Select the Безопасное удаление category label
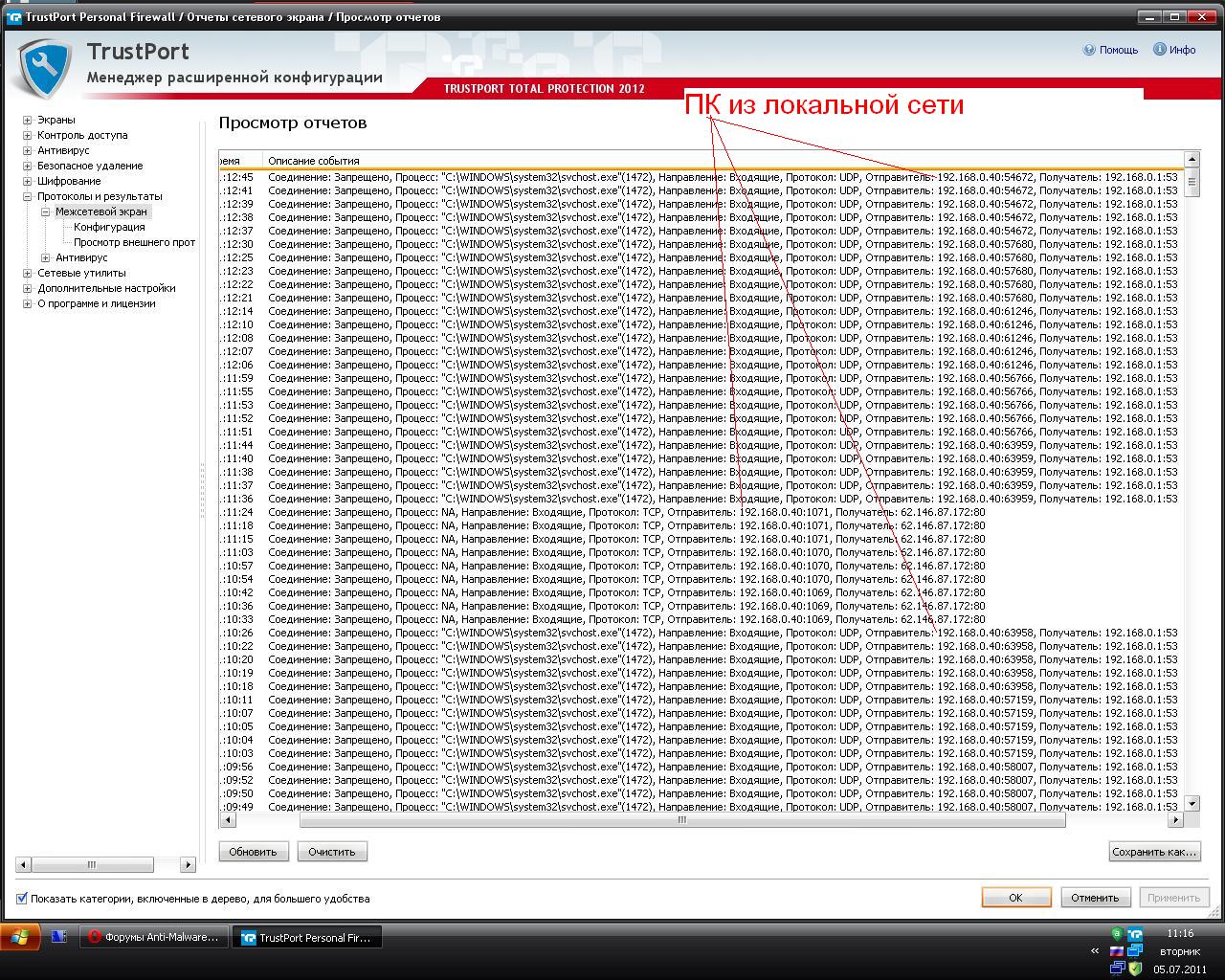The image size is (1225, 980). [x=90, y=166]
